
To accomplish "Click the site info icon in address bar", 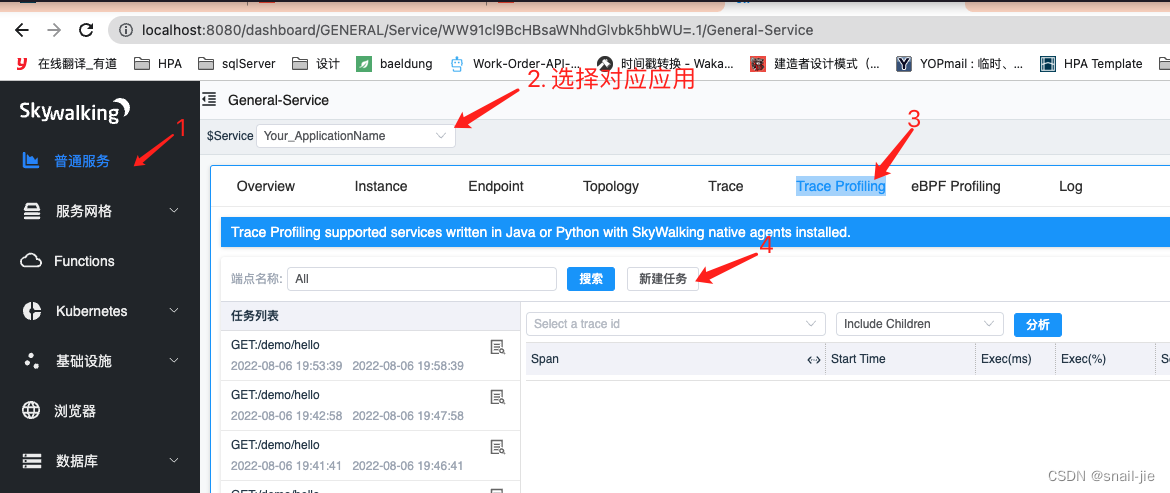I will coord(126,31).
